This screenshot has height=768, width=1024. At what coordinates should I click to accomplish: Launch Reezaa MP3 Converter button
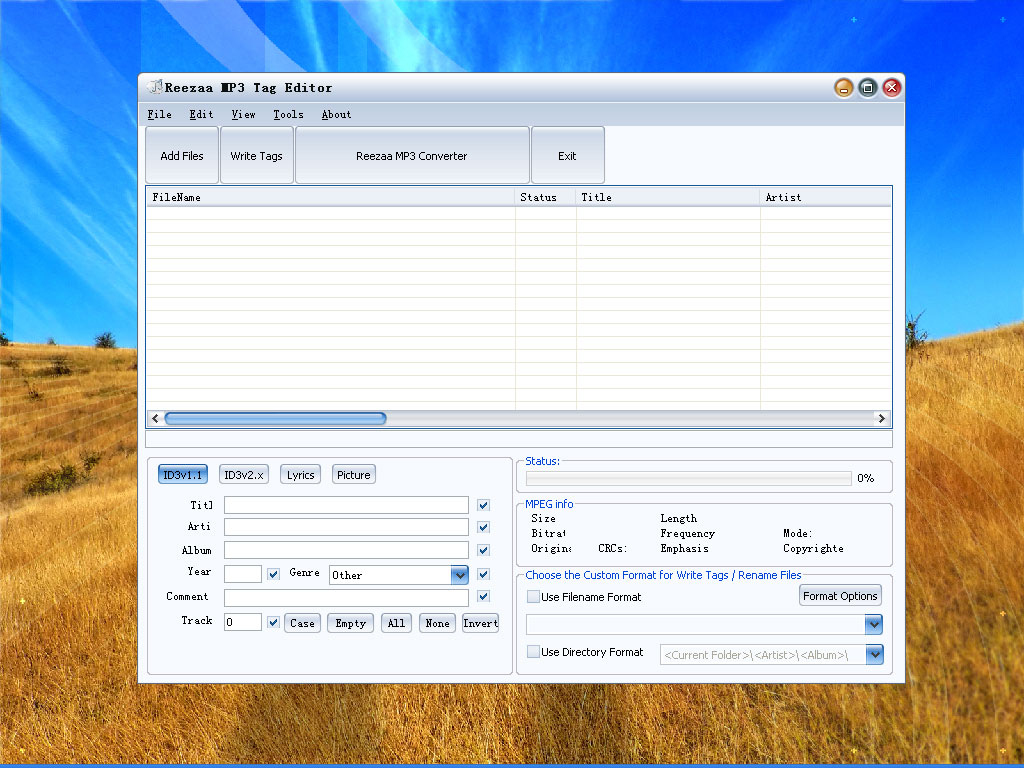[x=412, y=155]
